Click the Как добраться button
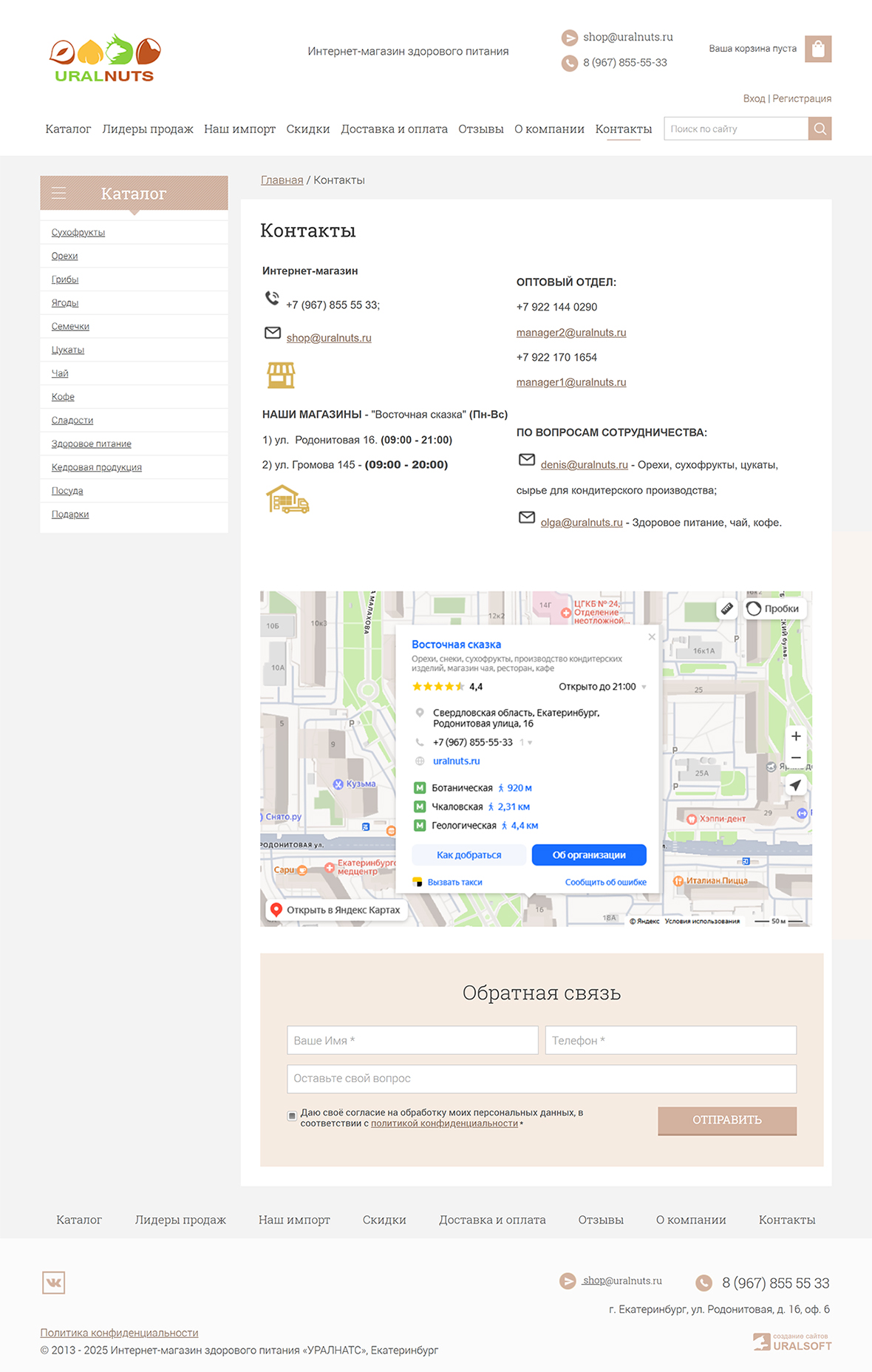 tap(469, 855)
